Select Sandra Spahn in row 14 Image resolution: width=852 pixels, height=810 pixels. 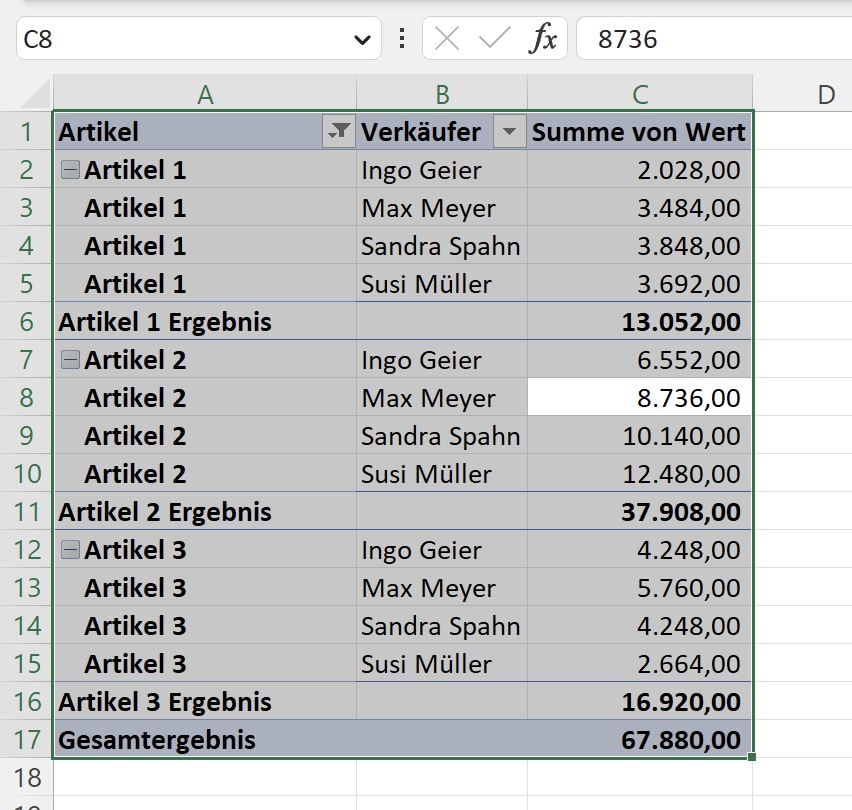pos(442,626)
